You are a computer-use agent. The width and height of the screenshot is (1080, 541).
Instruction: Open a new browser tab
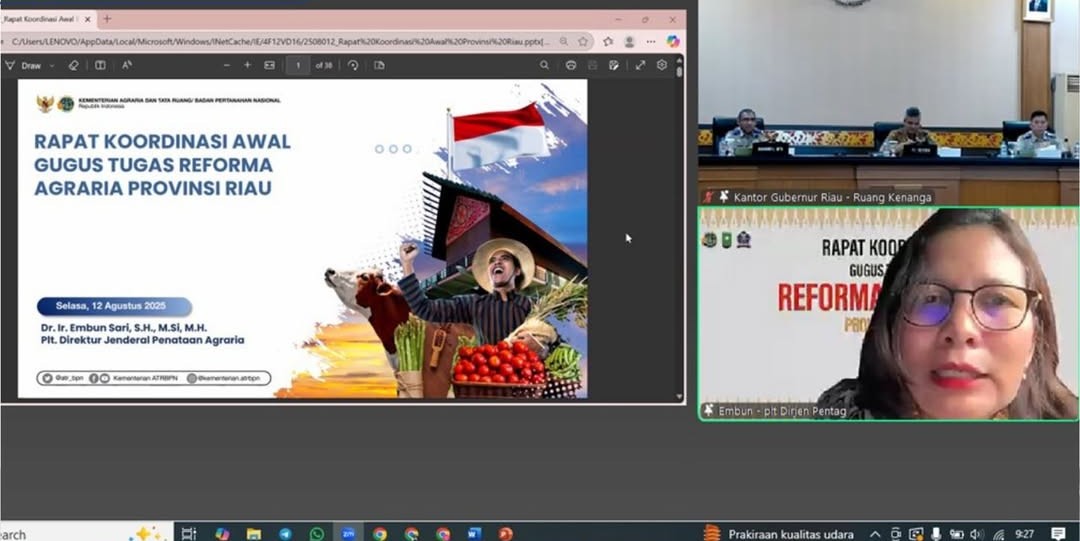[x=107, y=19]
